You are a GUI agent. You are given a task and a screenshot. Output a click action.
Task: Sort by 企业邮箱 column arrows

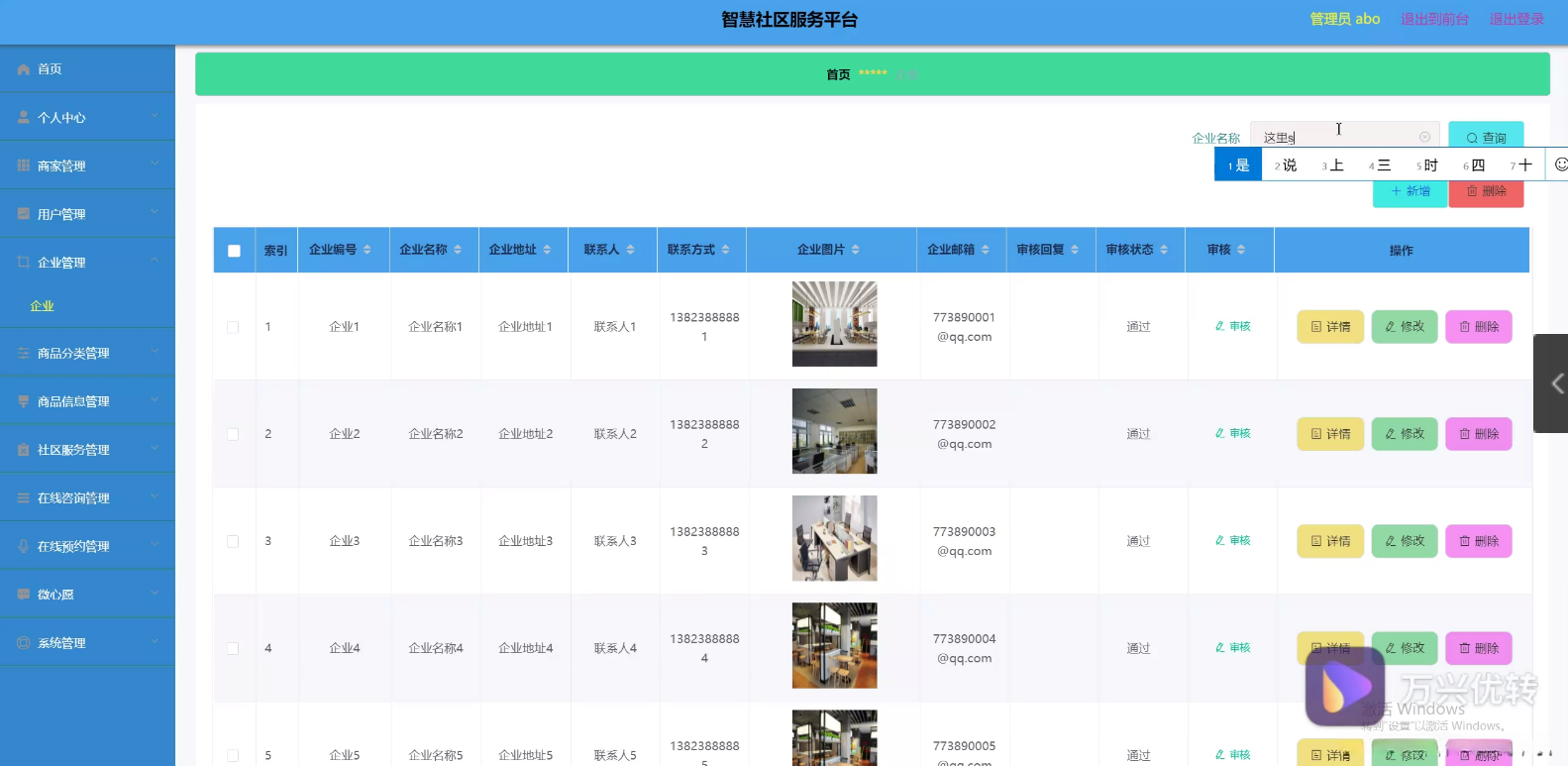pos(986,250)
